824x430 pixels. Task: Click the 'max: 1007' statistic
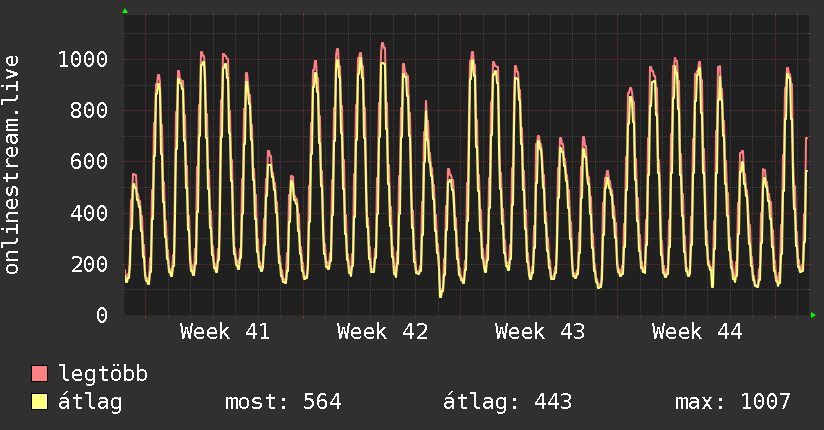click(x=733, y=402)
